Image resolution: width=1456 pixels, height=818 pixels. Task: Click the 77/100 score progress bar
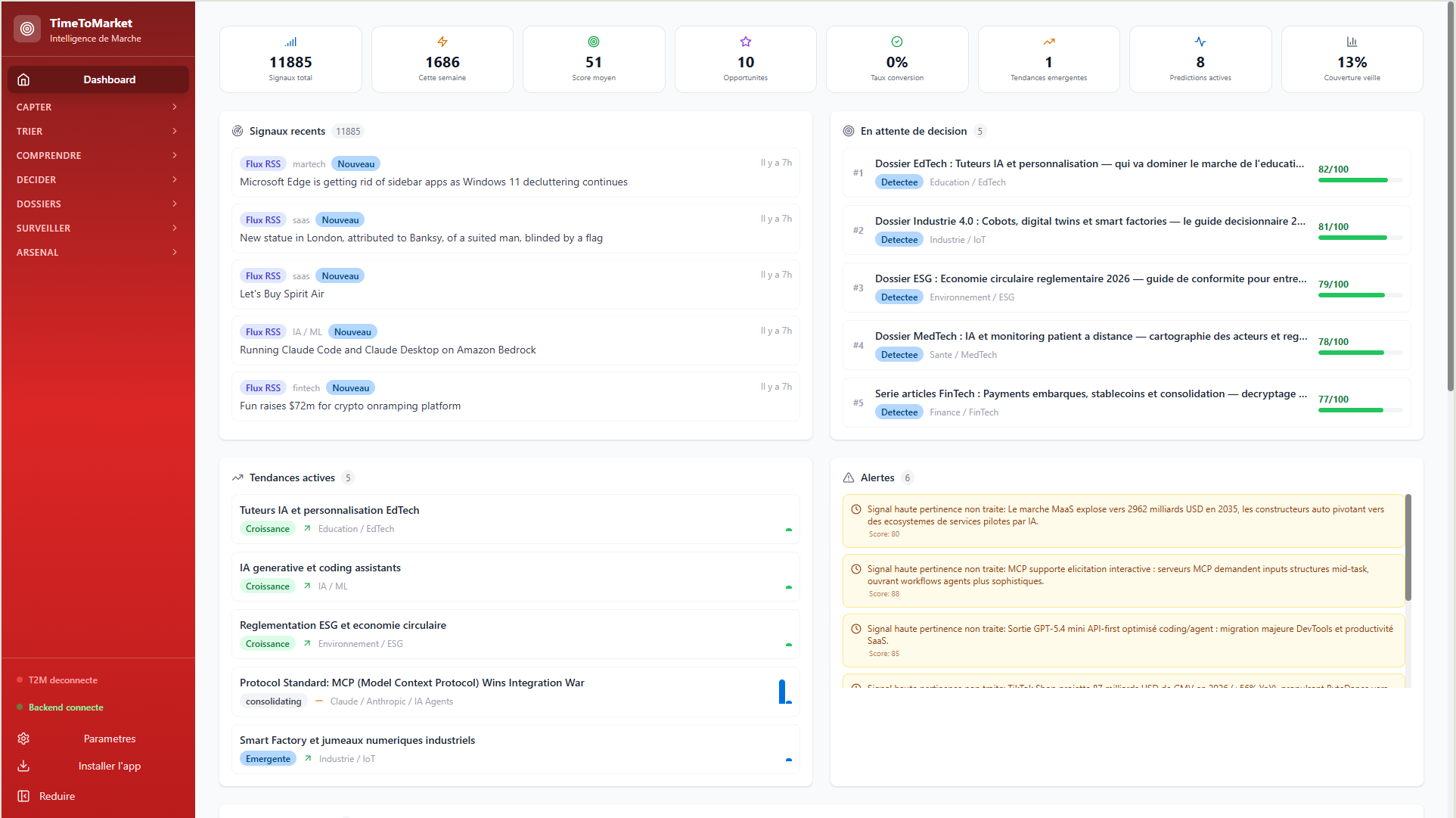point(1360,410)
